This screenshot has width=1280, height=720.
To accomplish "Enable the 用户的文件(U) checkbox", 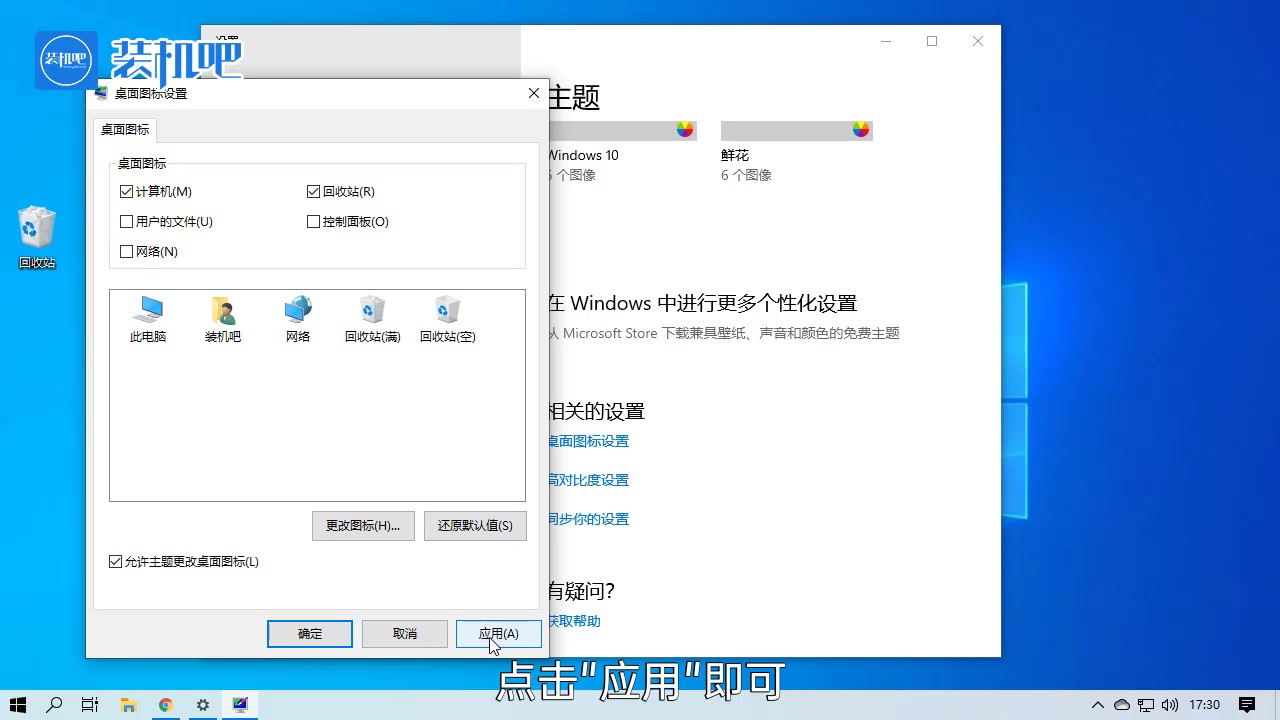I will [126, 222].
